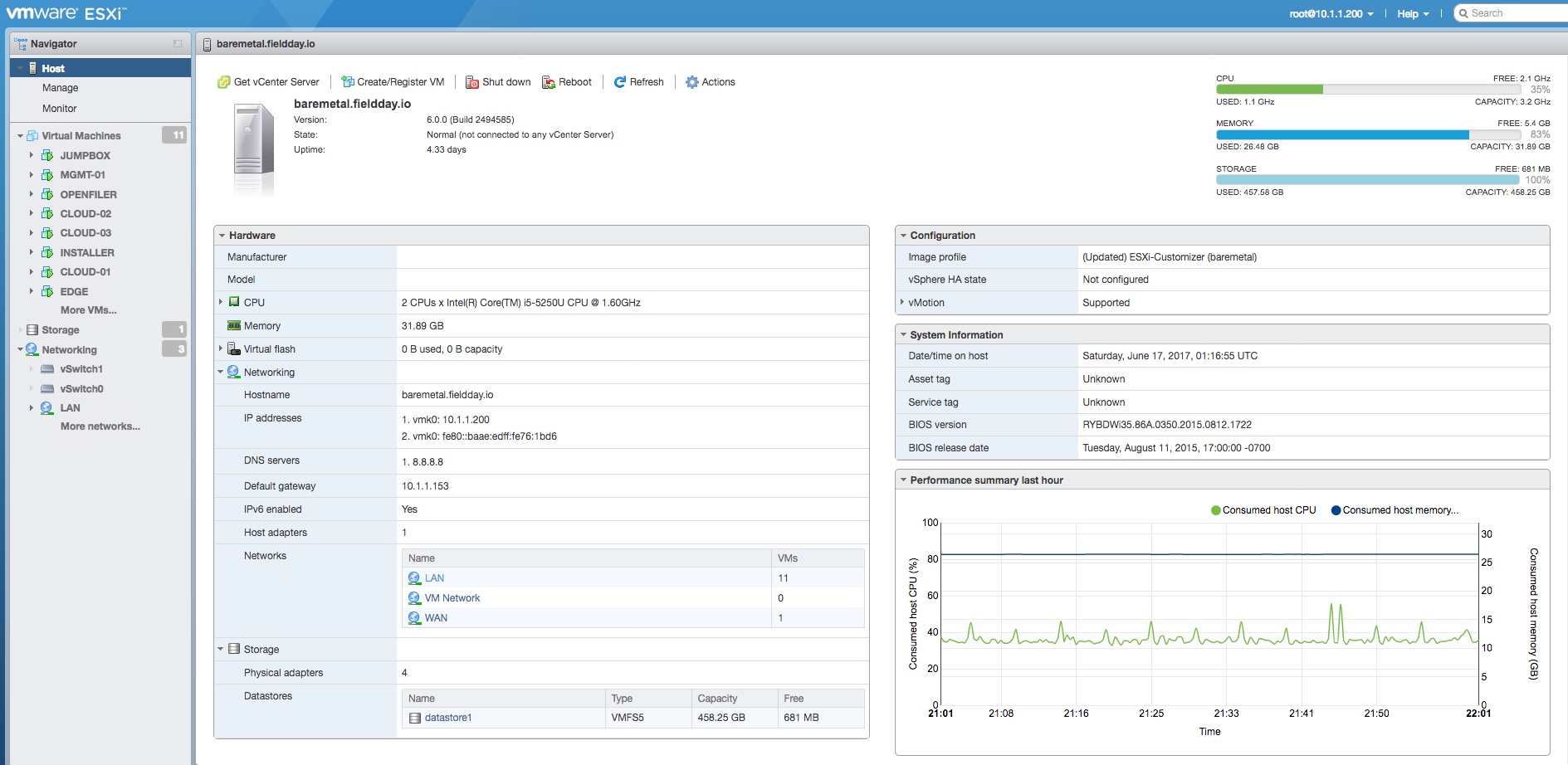Open the Actions gear icon
Screen dimensions: 1568x765
[691, 82]
